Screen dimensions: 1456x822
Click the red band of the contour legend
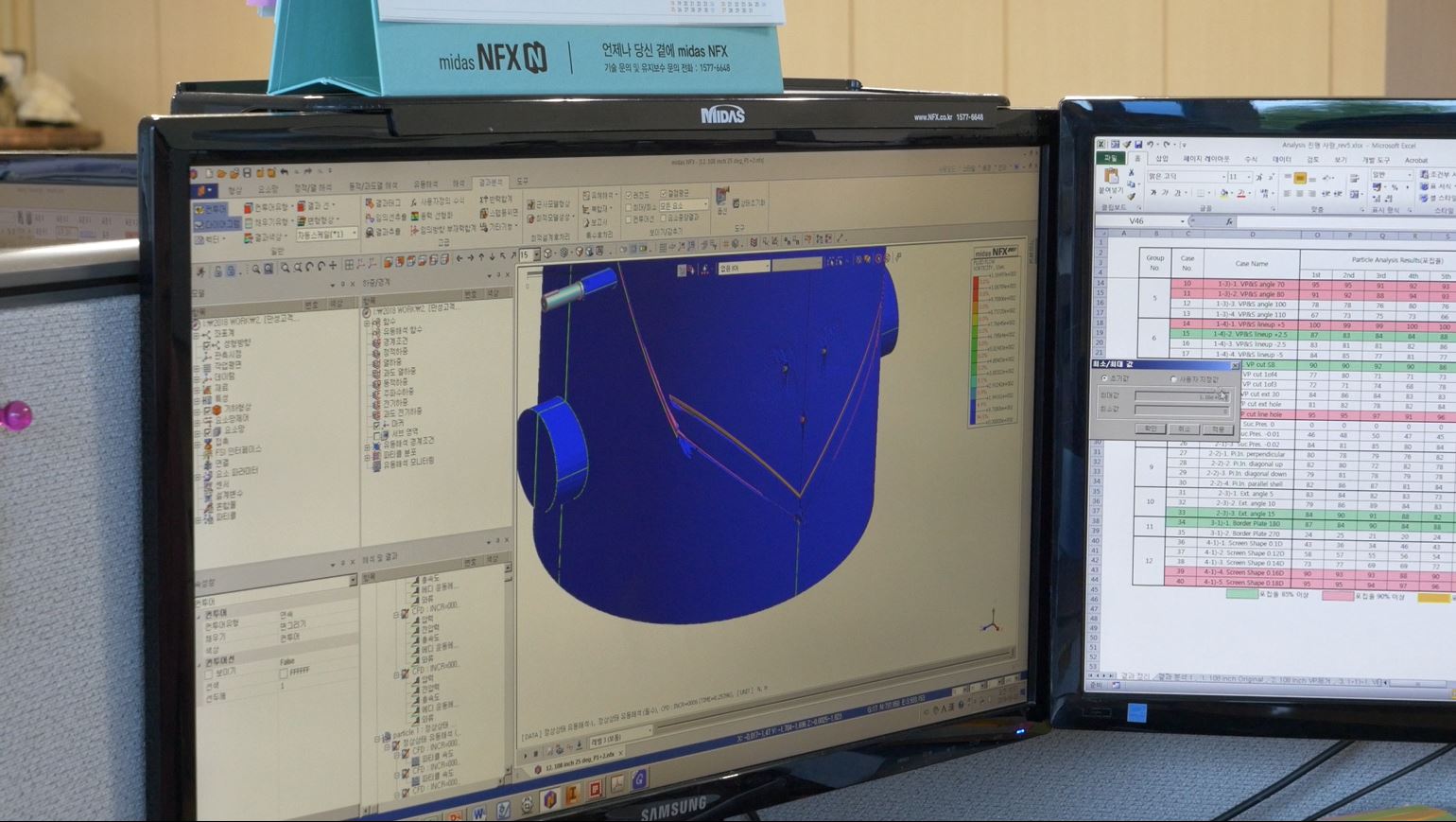click(x=976, y=289)
